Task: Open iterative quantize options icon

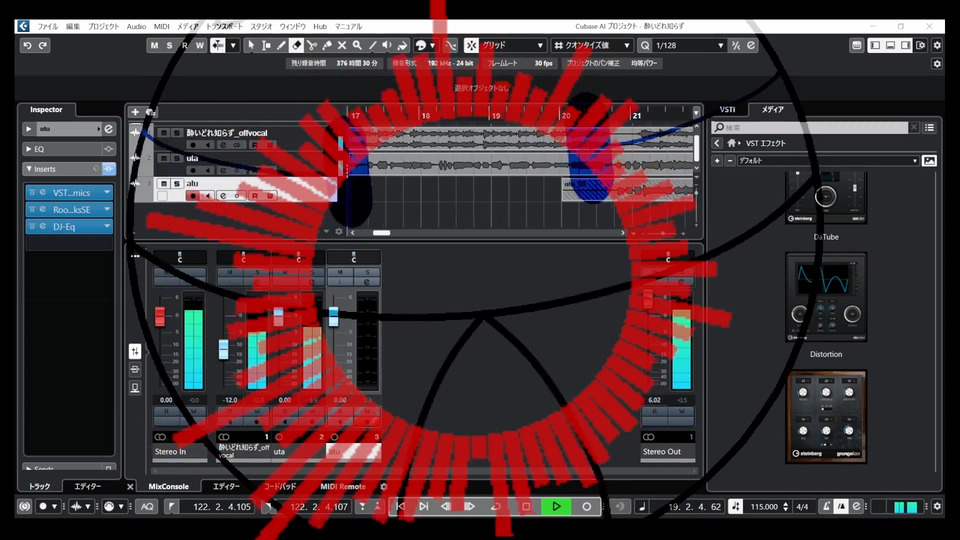Action: point(736,45)
